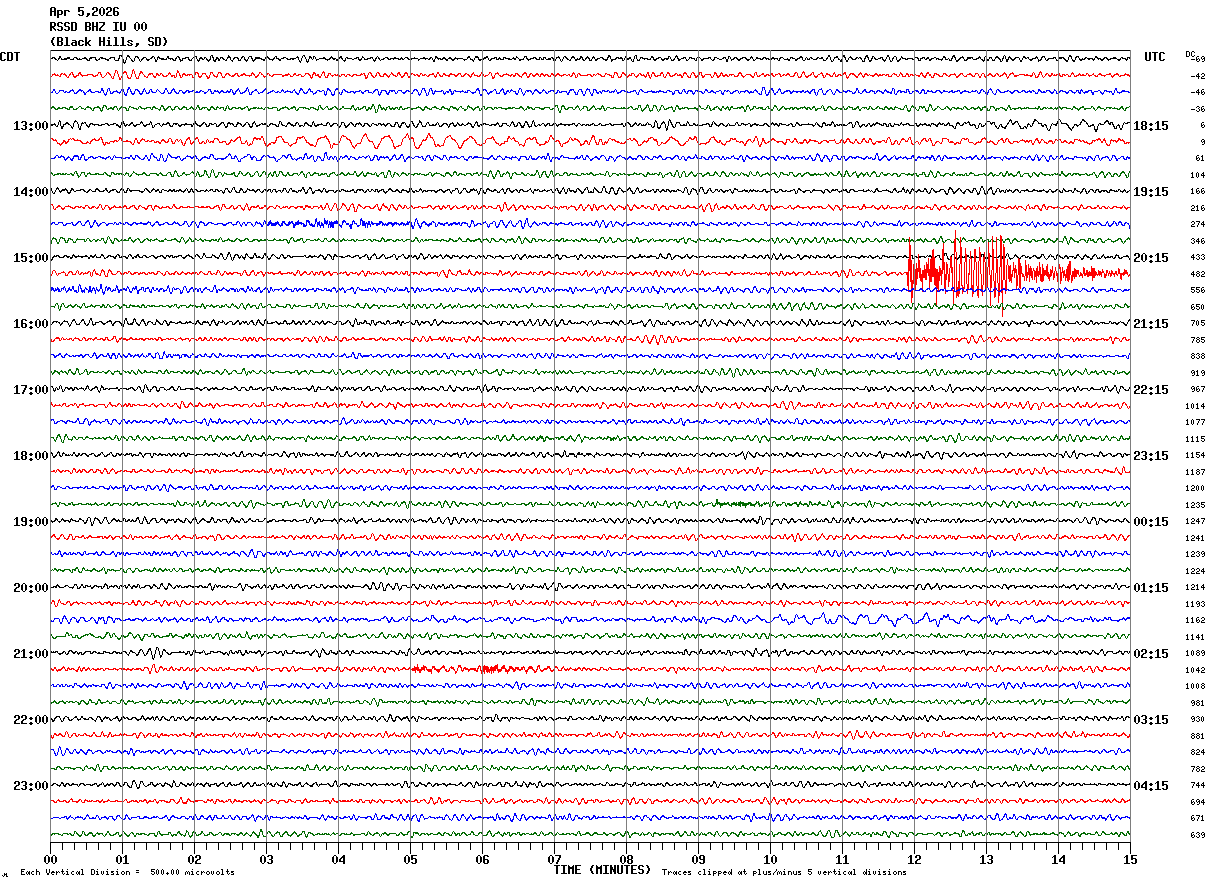Click the 04:15 UTC time label

(x=1151, y=786)
